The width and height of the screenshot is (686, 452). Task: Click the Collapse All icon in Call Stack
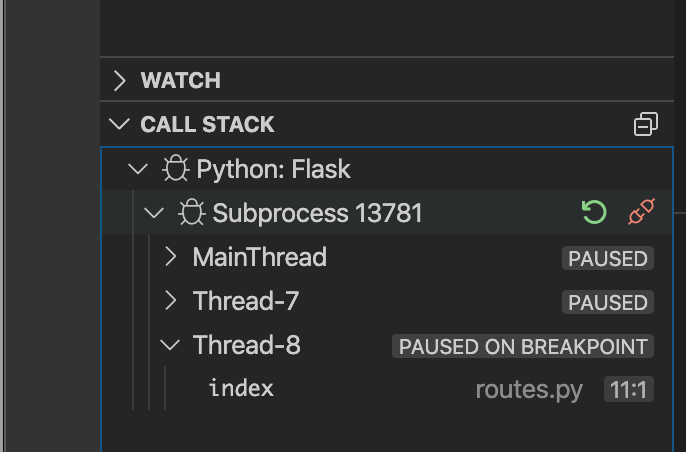(x=646, y=125)
